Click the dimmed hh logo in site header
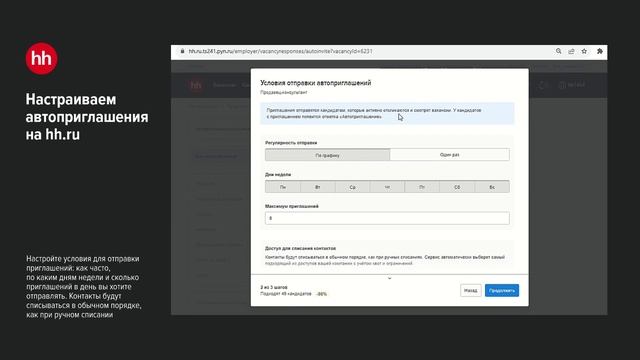The height and width of the screenshot is (360, 640). pos(196,85)
